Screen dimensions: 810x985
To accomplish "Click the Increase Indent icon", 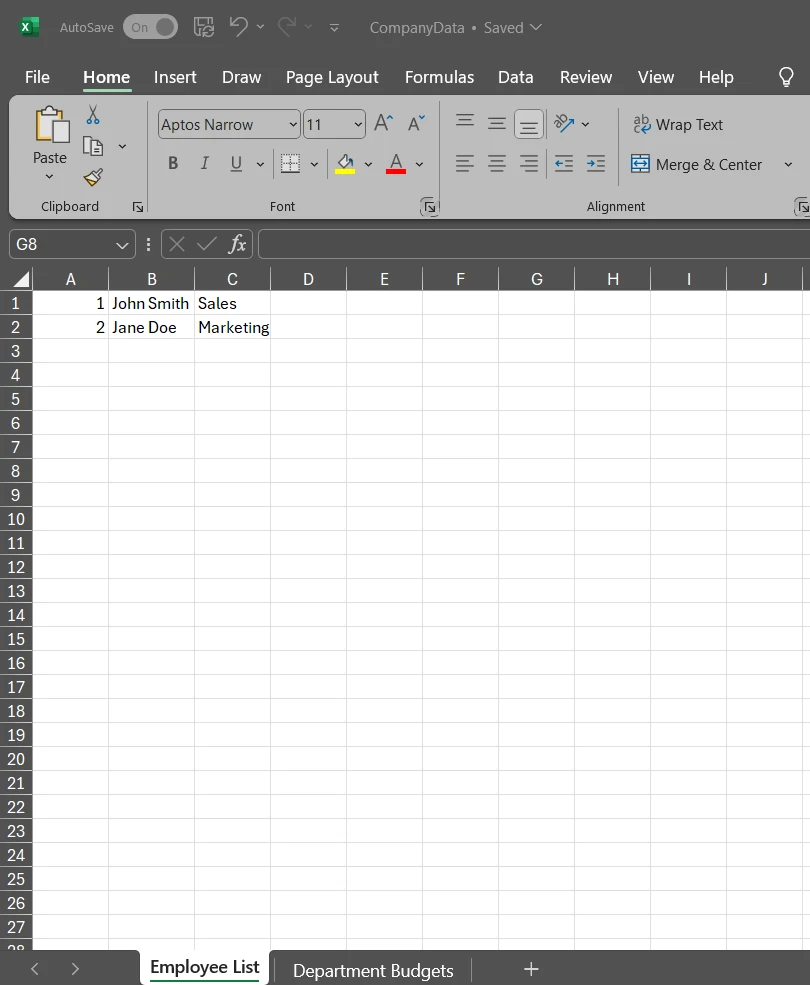I will [596, 164].
